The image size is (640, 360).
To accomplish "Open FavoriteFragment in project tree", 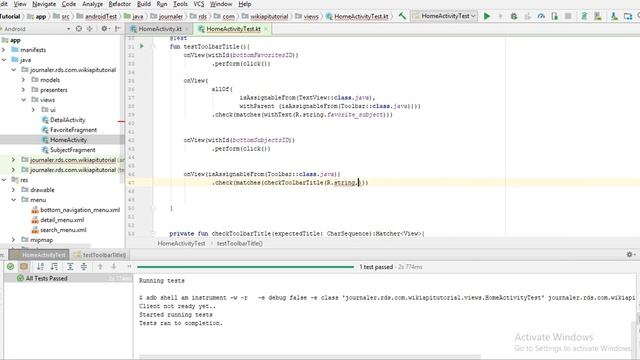I will coord(73,130).
